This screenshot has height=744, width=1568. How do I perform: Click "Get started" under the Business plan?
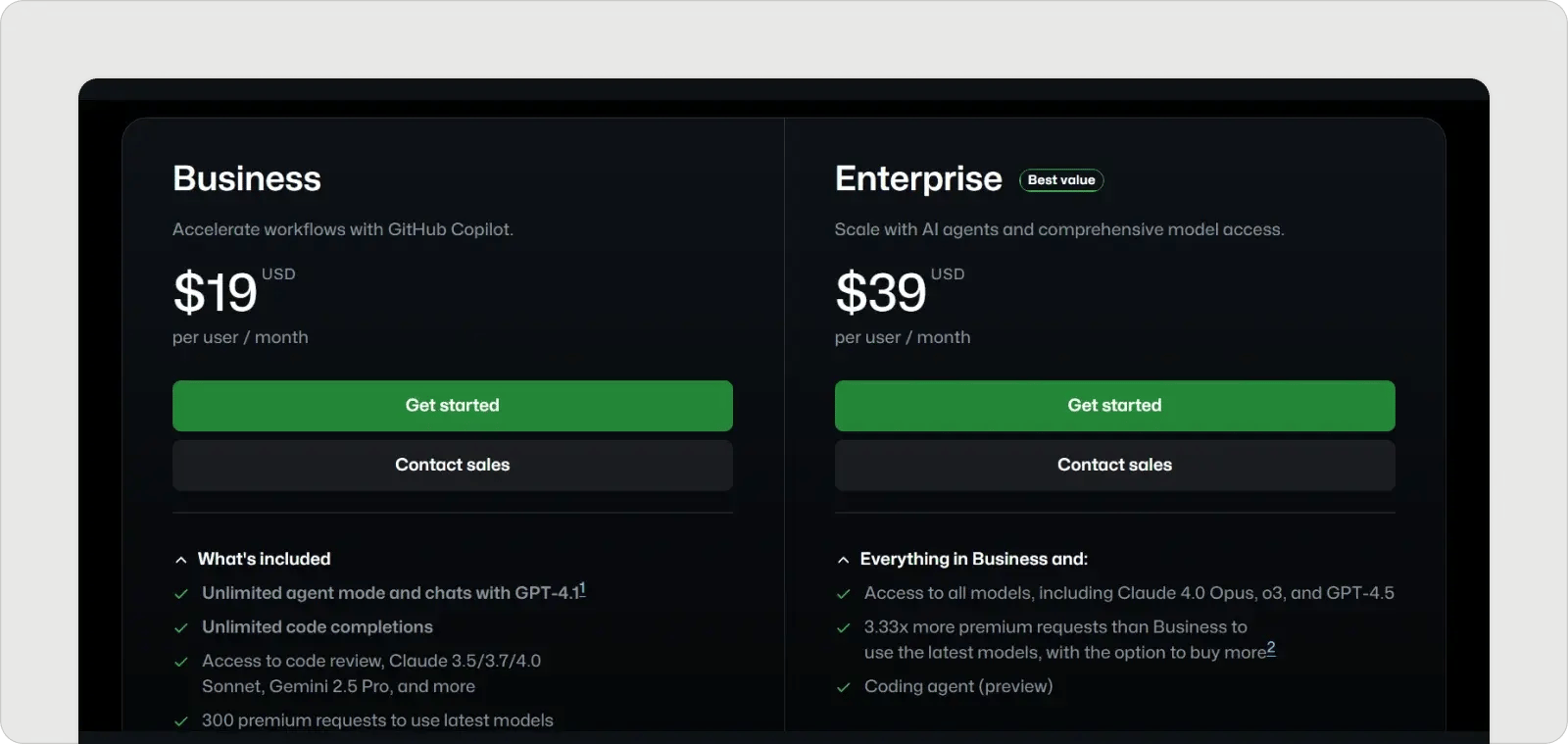click(x=452, y=405)
